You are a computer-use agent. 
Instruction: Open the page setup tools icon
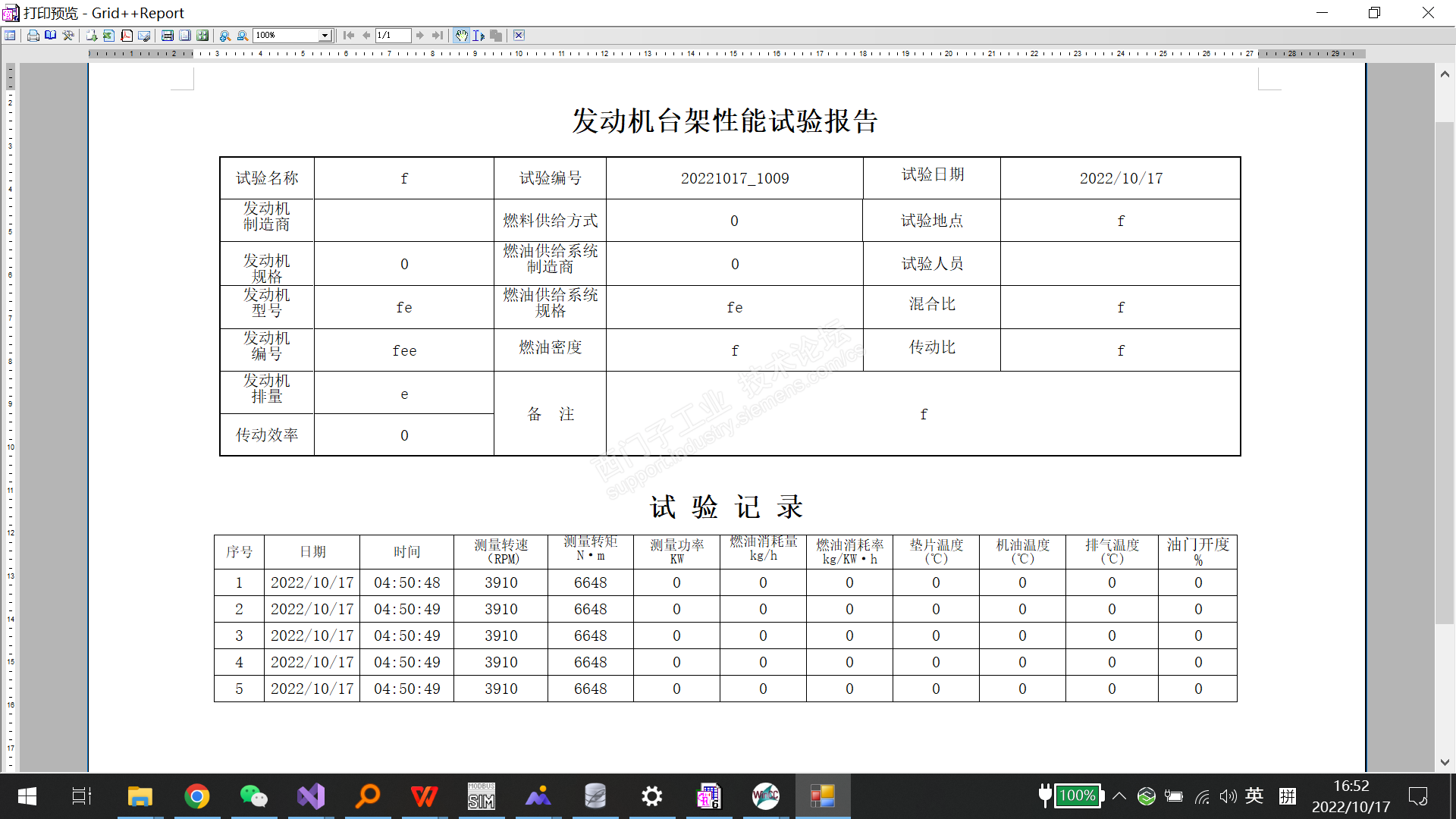point(68,36)
